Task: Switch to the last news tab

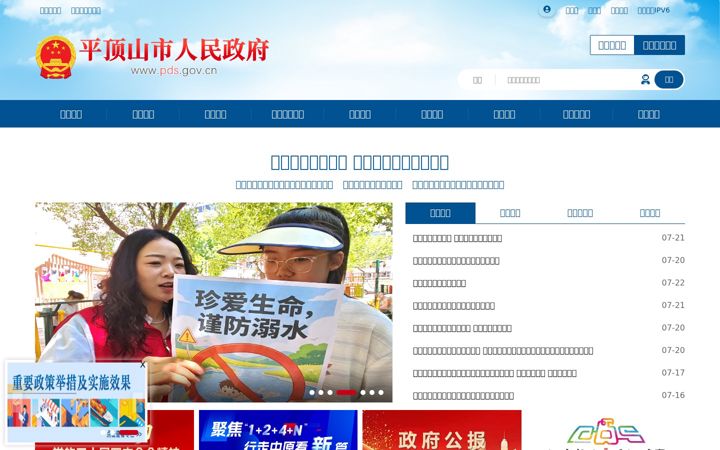Action: click(650, 213)
